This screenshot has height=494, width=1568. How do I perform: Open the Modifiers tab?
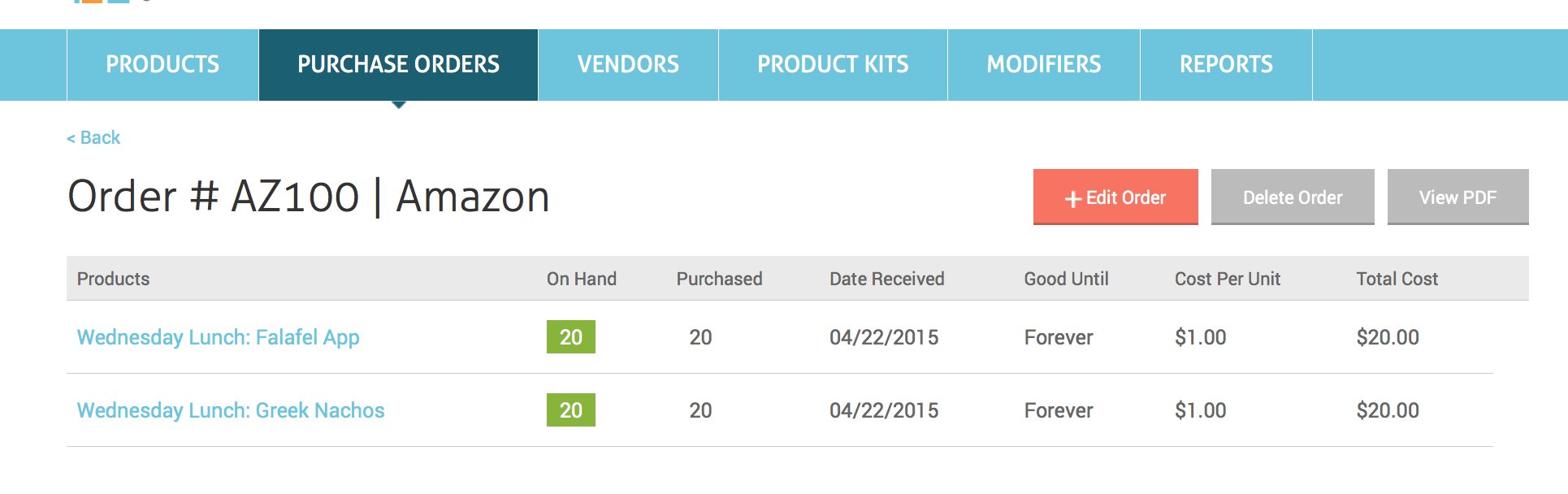[1044, 65]
